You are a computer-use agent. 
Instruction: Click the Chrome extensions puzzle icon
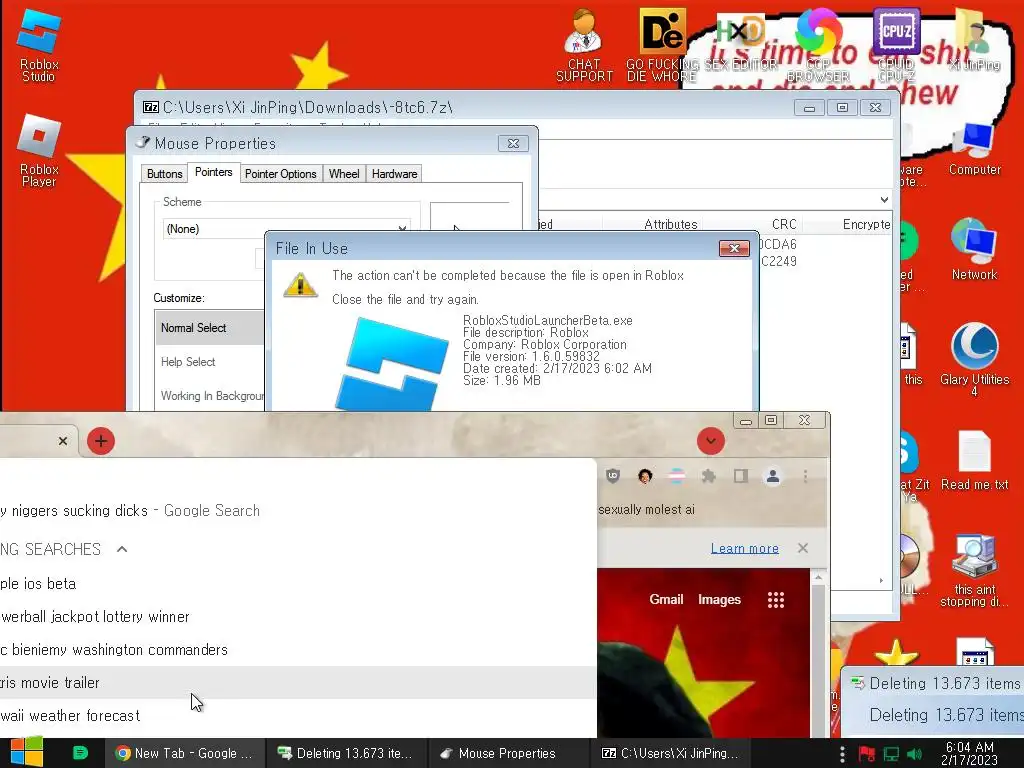coord(709,476)
